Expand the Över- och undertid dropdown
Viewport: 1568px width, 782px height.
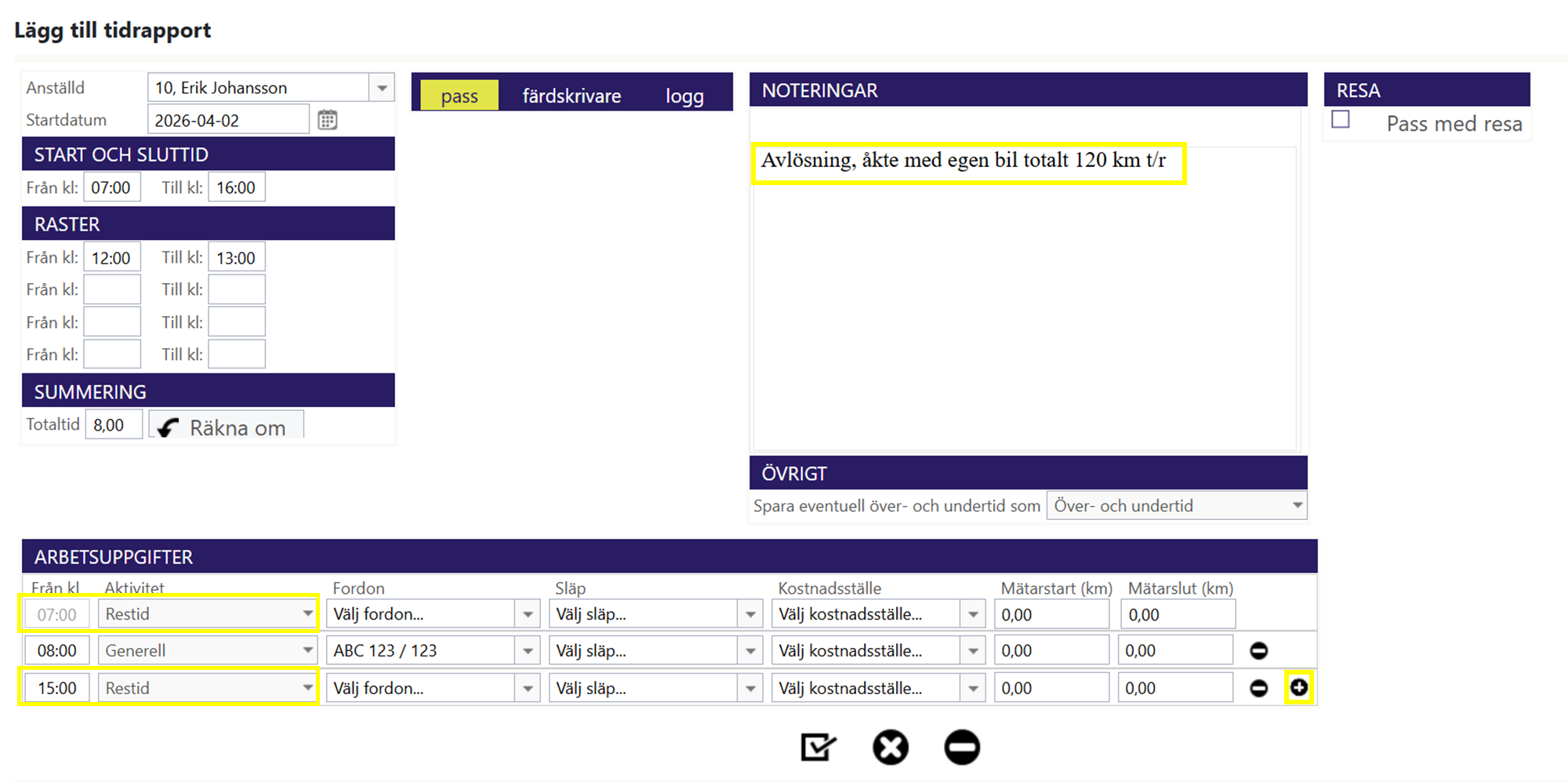[1297, 506]
